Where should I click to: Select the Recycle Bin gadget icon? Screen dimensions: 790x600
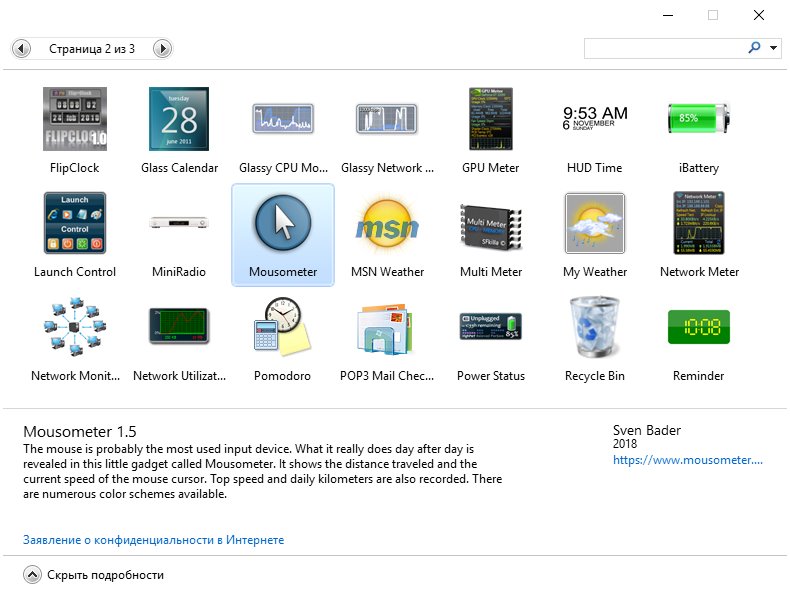pyautogui.click(x=595, y=327)
